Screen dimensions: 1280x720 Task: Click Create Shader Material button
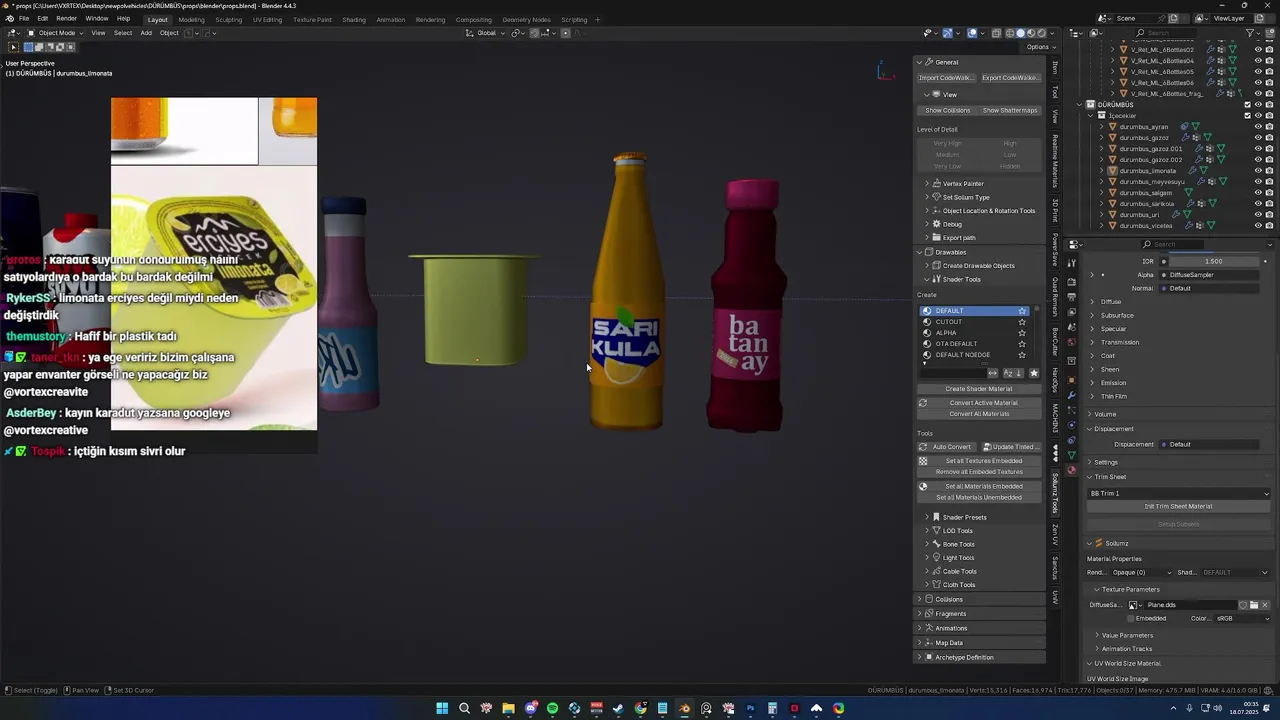point(979,389)
